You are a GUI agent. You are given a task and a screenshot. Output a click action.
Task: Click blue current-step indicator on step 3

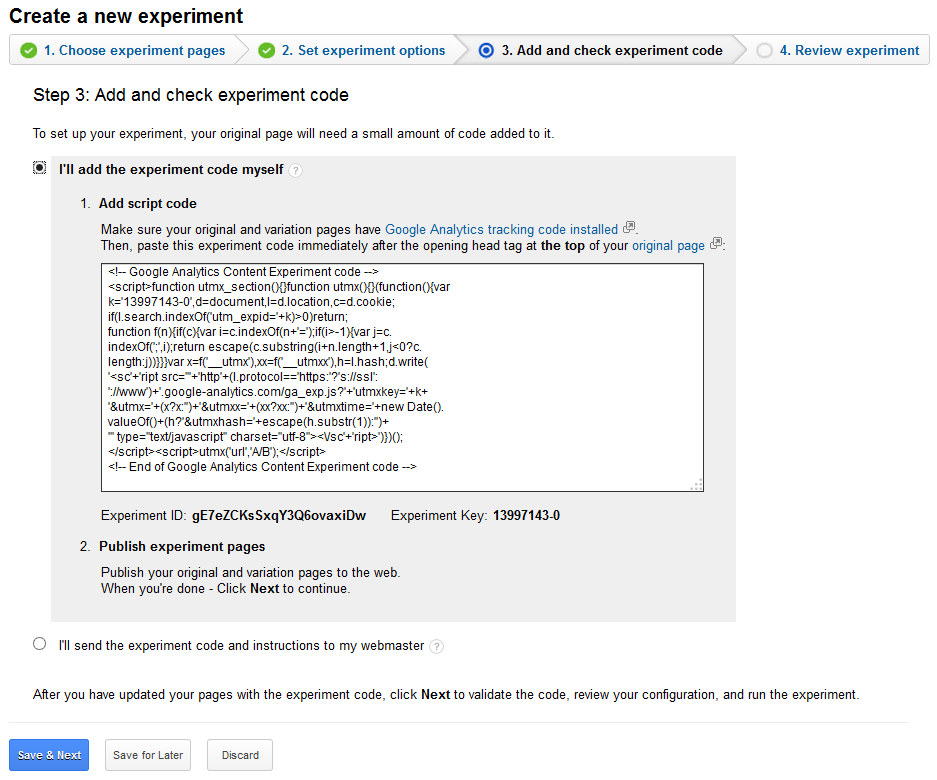point(486,51)
